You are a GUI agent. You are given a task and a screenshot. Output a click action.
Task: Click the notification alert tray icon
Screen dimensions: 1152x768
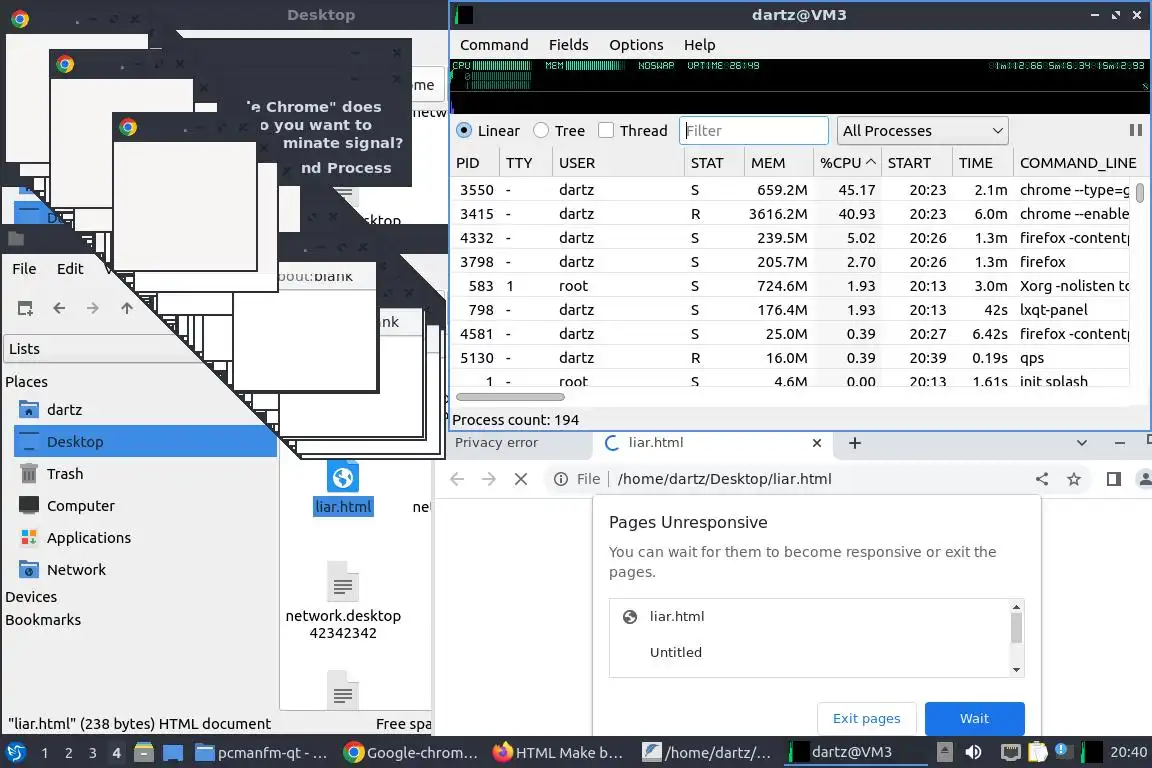(x=1062, y=751)
